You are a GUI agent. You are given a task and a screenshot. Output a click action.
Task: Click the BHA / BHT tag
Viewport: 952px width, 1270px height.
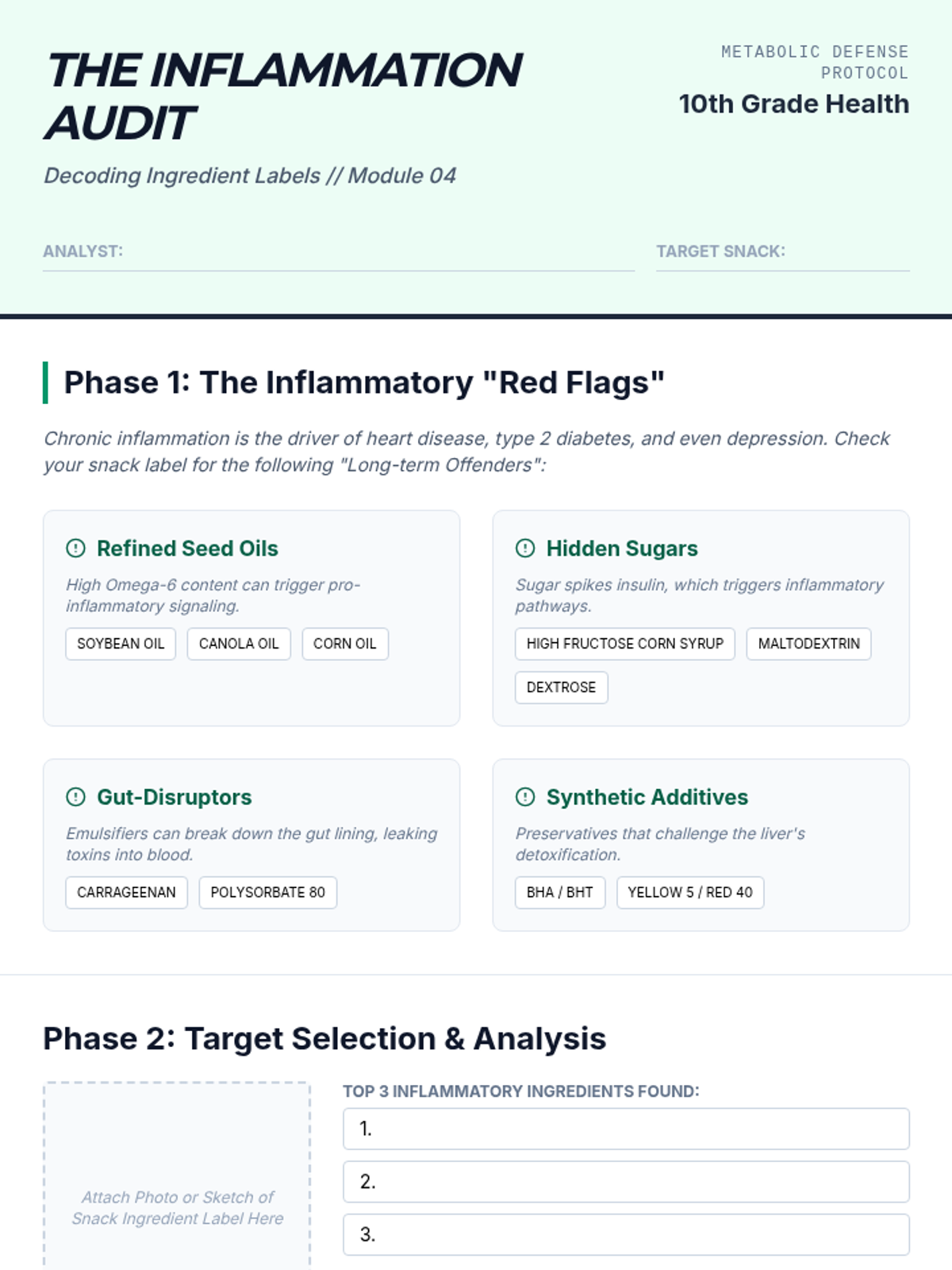[559, 892]
